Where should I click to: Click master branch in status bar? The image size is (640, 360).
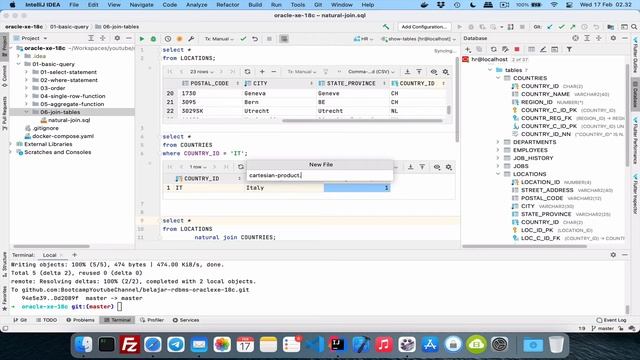(602, 328)
